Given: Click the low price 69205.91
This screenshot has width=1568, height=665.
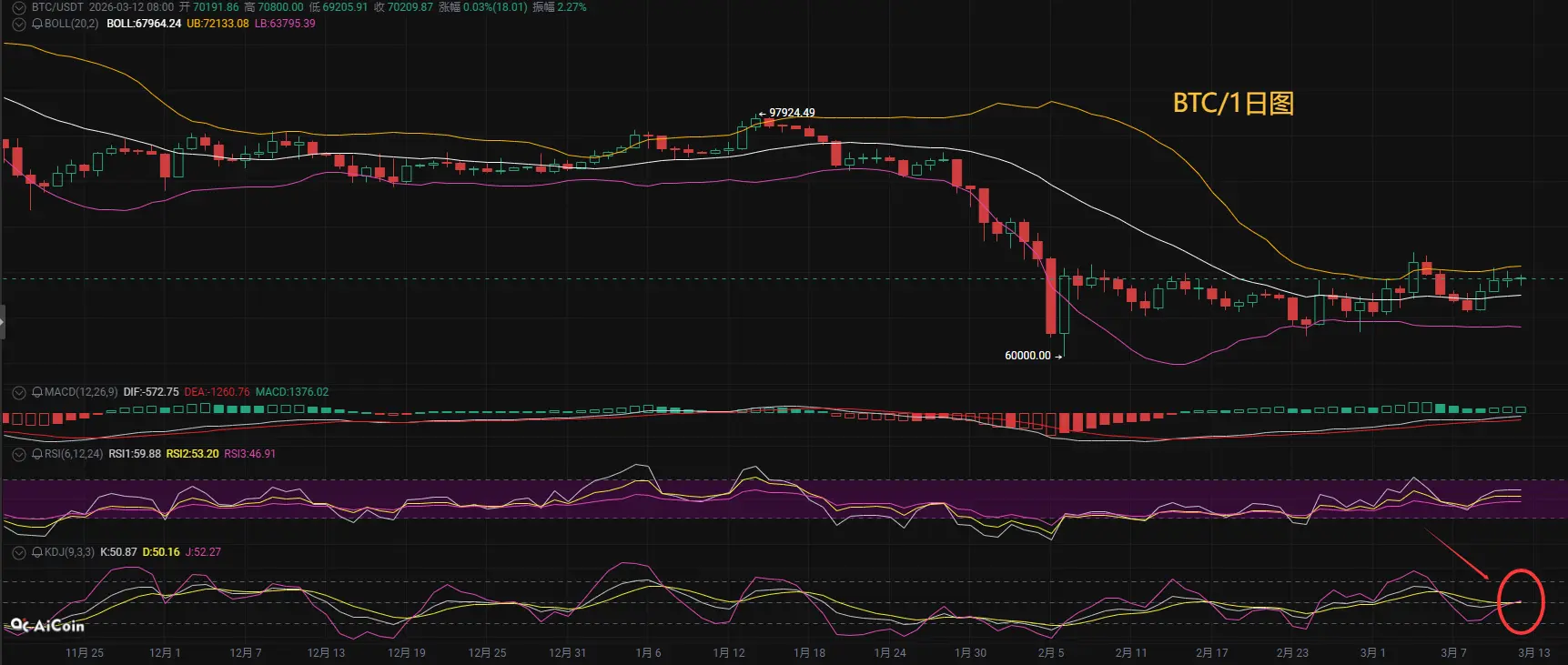Looking at the screenshot, I should [345, 7].
